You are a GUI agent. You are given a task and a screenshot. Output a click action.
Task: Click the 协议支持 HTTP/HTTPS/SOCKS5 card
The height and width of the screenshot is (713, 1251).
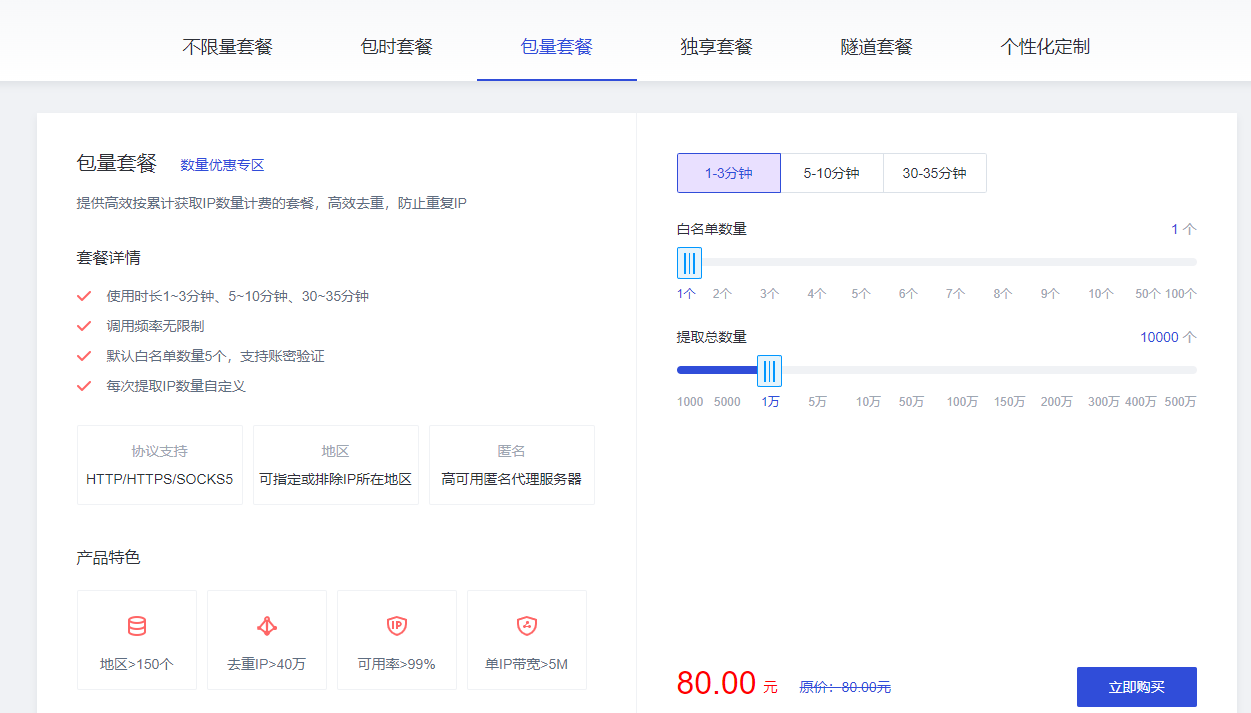[x=160, y=465]
